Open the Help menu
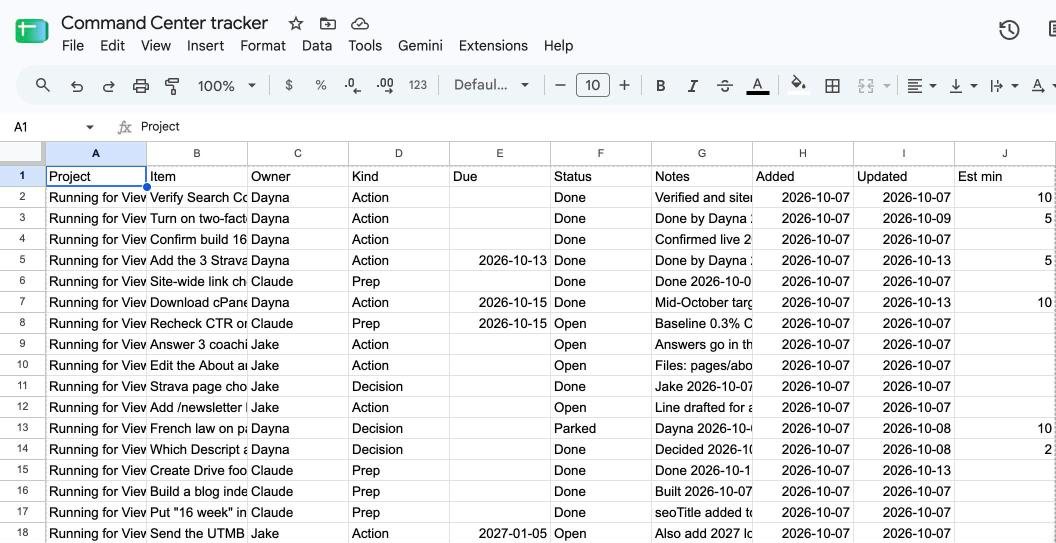Image resolution: width=1056 pixels, height=543 pixels. [x=558, y=46]
